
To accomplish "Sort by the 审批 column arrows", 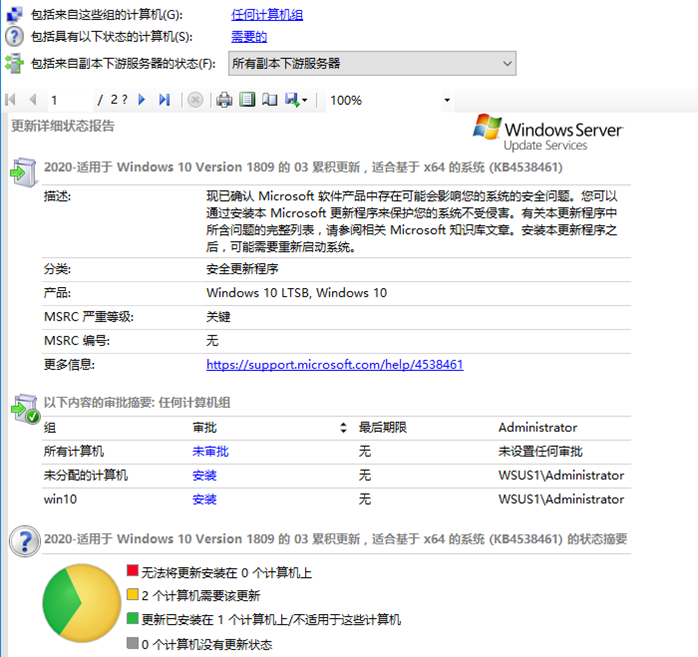I will pos(343,428).
